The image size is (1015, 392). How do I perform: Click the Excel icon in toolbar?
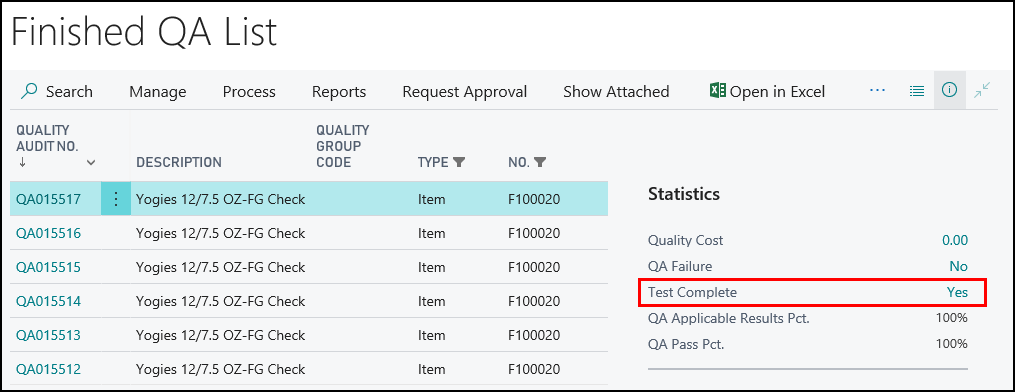click(x=717, y=91)
